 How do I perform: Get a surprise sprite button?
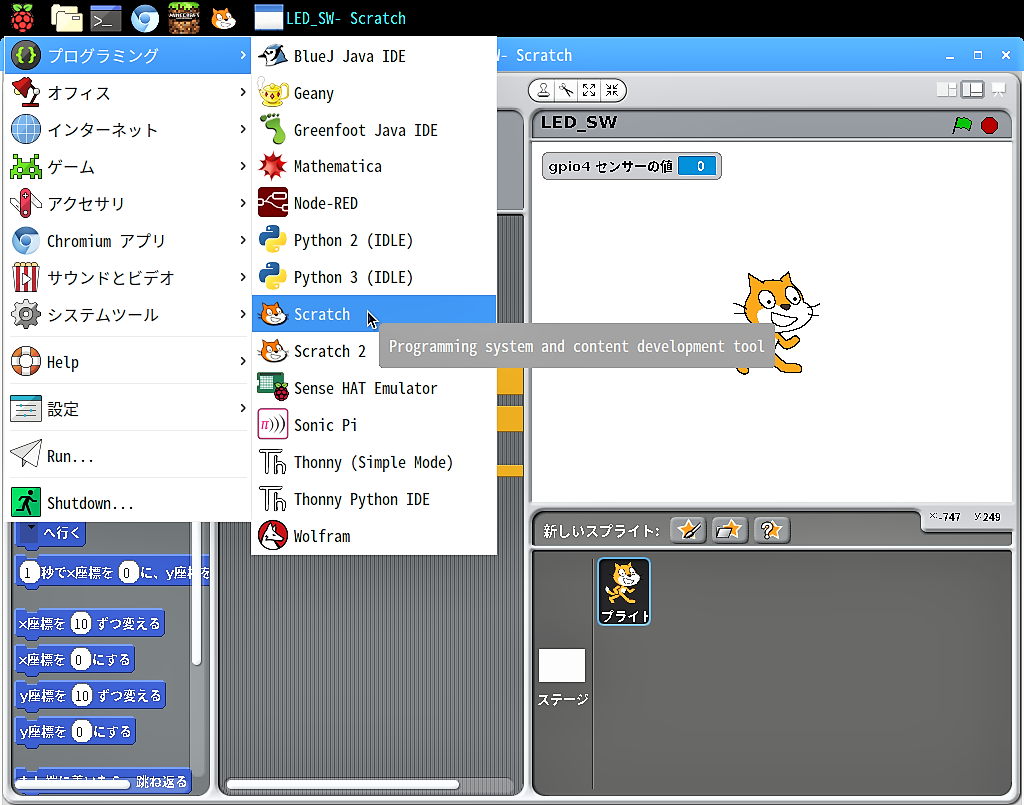coord(771,530)
